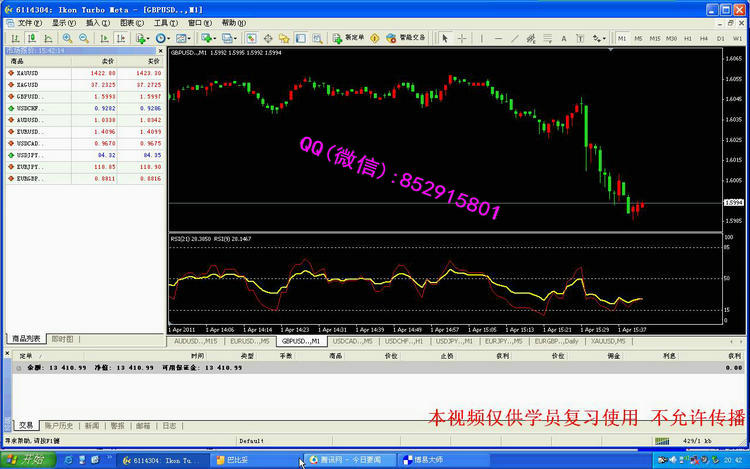The image size is (750, 469).
Task: Select the Fibonacci retracement tool
Action: [548, 38]
